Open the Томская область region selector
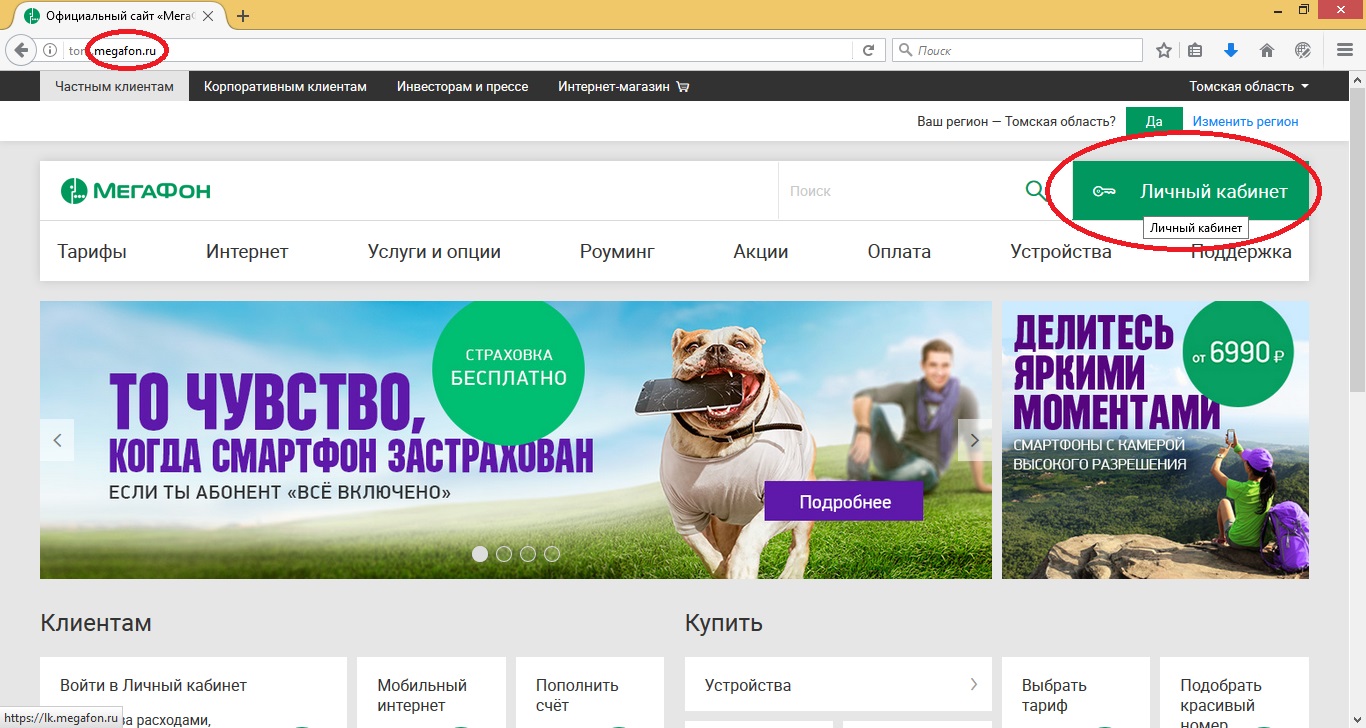The height and width of the screenshot is (728, 1366). point(1246,86)
